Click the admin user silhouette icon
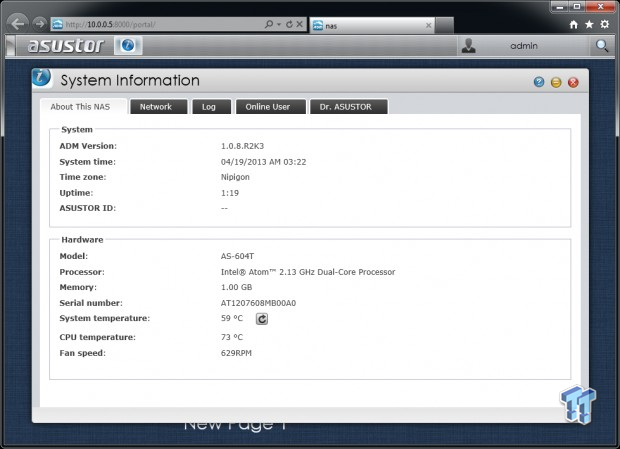 click(x=469, y=45)
